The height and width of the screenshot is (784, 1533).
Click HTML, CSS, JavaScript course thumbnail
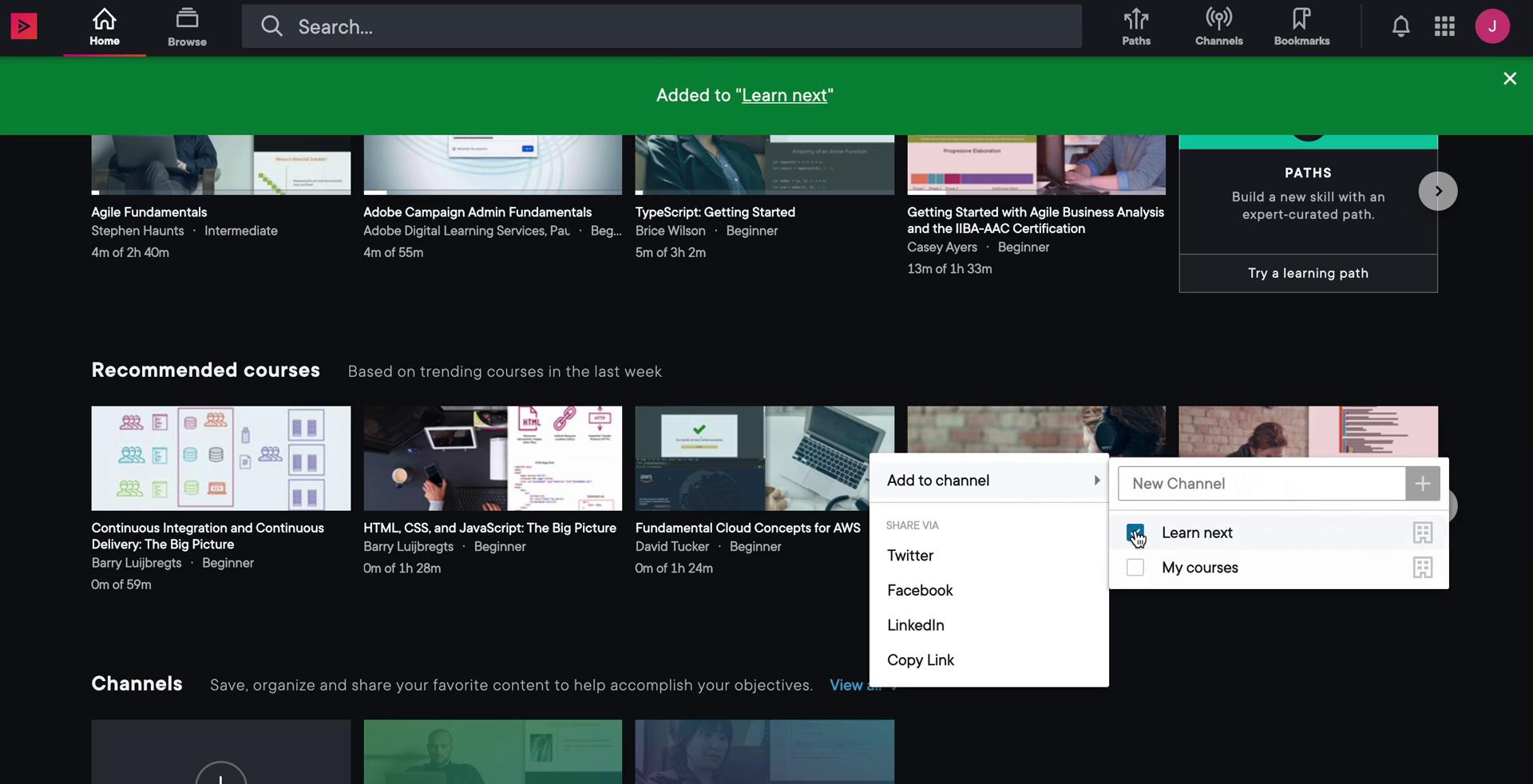pos(492,458)
